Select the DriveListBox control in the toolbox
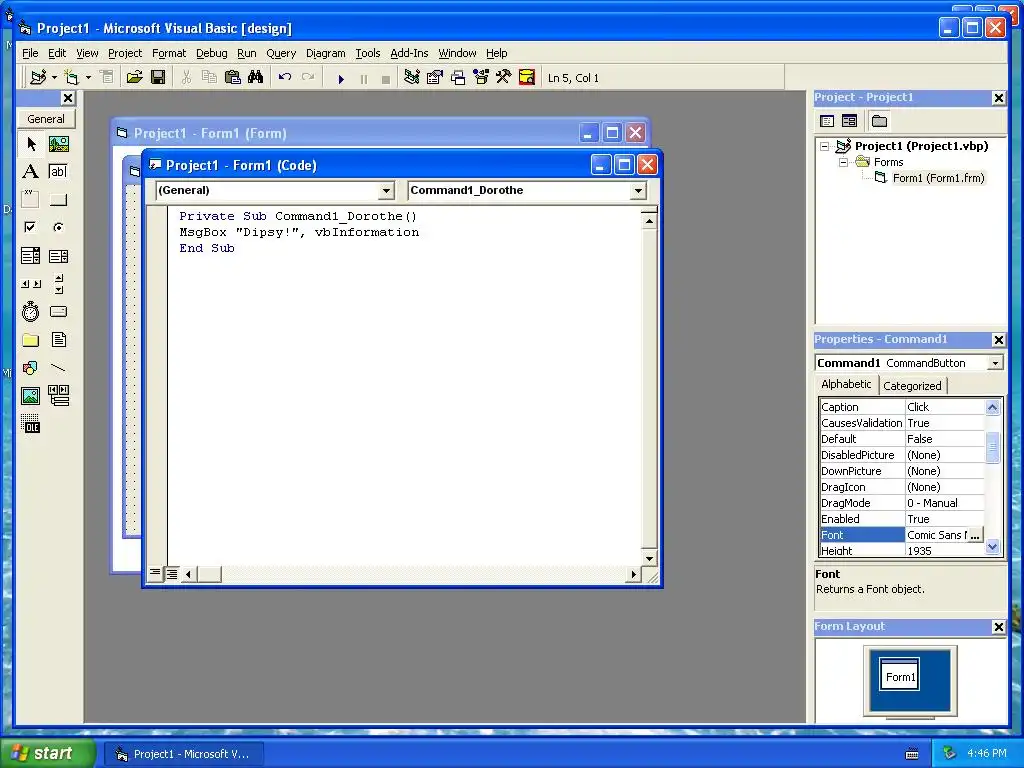 click(x=59, y=312)
